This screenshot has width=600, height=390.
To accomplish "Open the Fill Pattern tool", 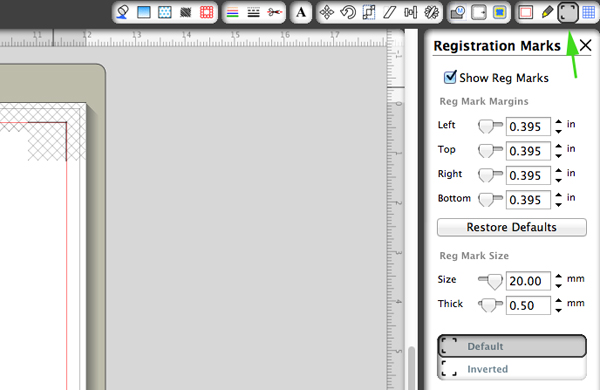I will [165, 12].
